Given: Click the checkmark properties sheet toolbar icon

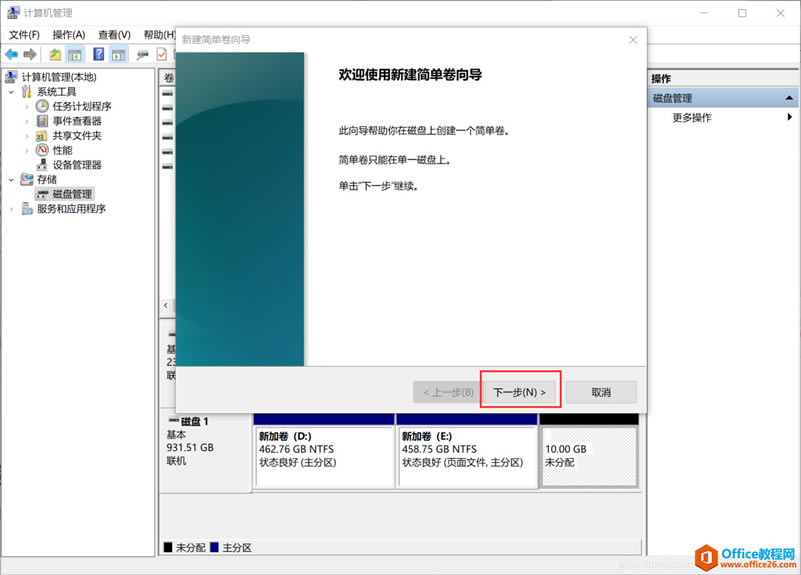Looking at the screenshot, I should pos(162,54).
